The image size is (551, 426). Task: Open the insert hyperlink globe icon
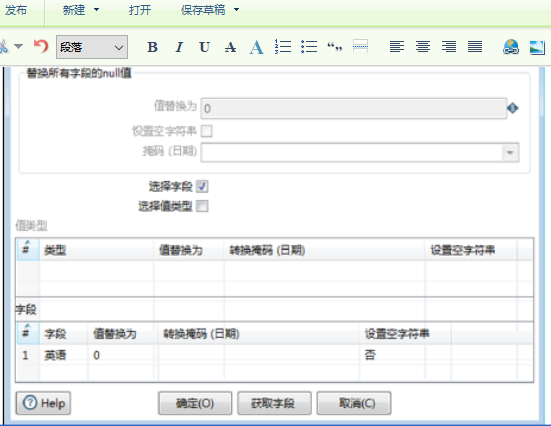pyautogui.click(x=511, y=47)
